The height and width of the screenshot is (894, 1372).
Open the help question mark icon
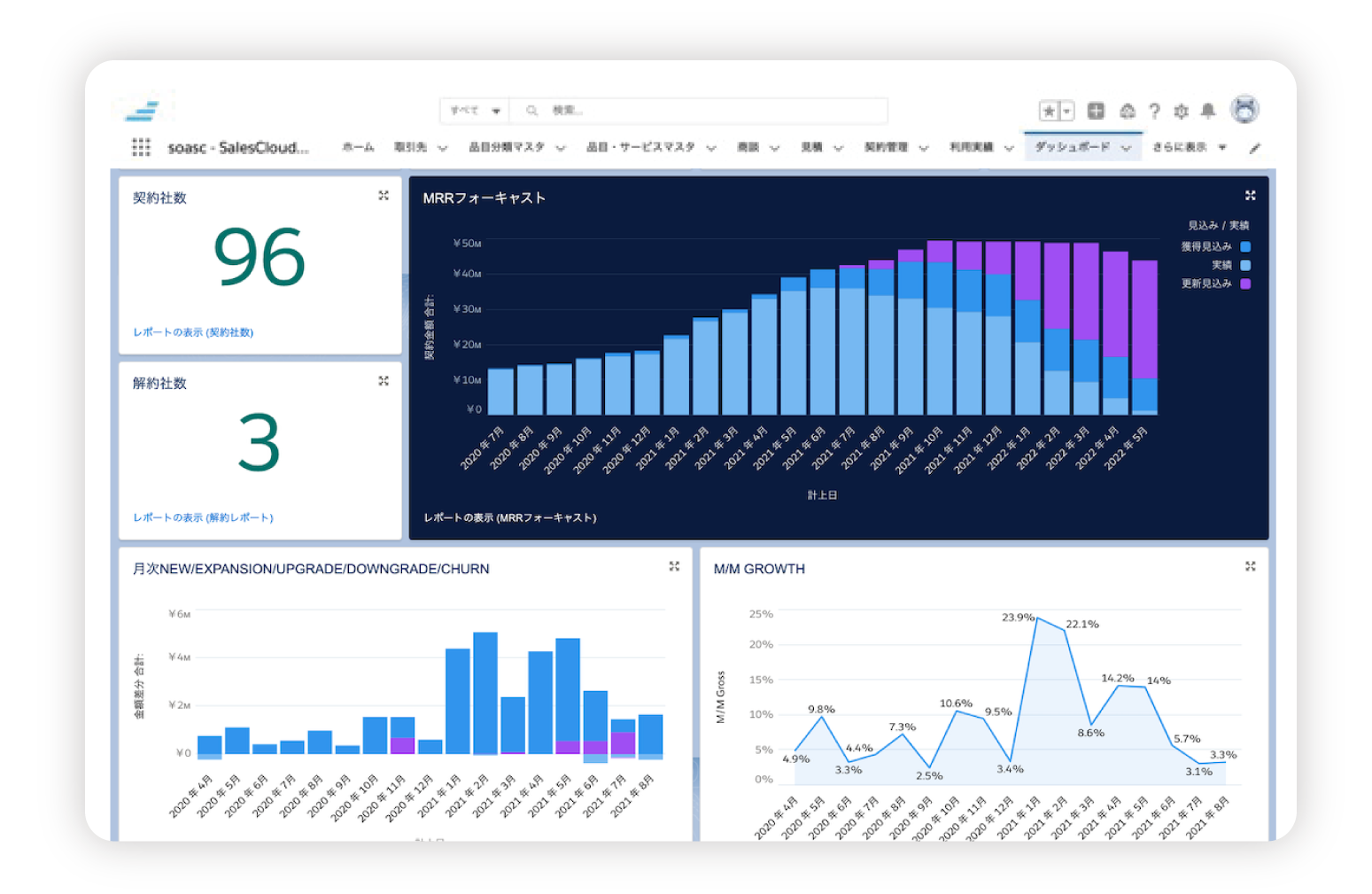(1154, 111)
